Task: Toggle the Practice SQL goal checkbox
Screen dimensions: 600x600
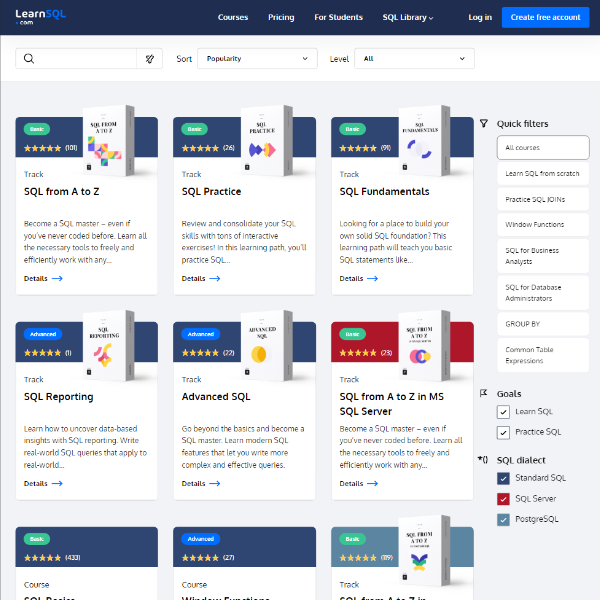Action: (x=503, y=433)
